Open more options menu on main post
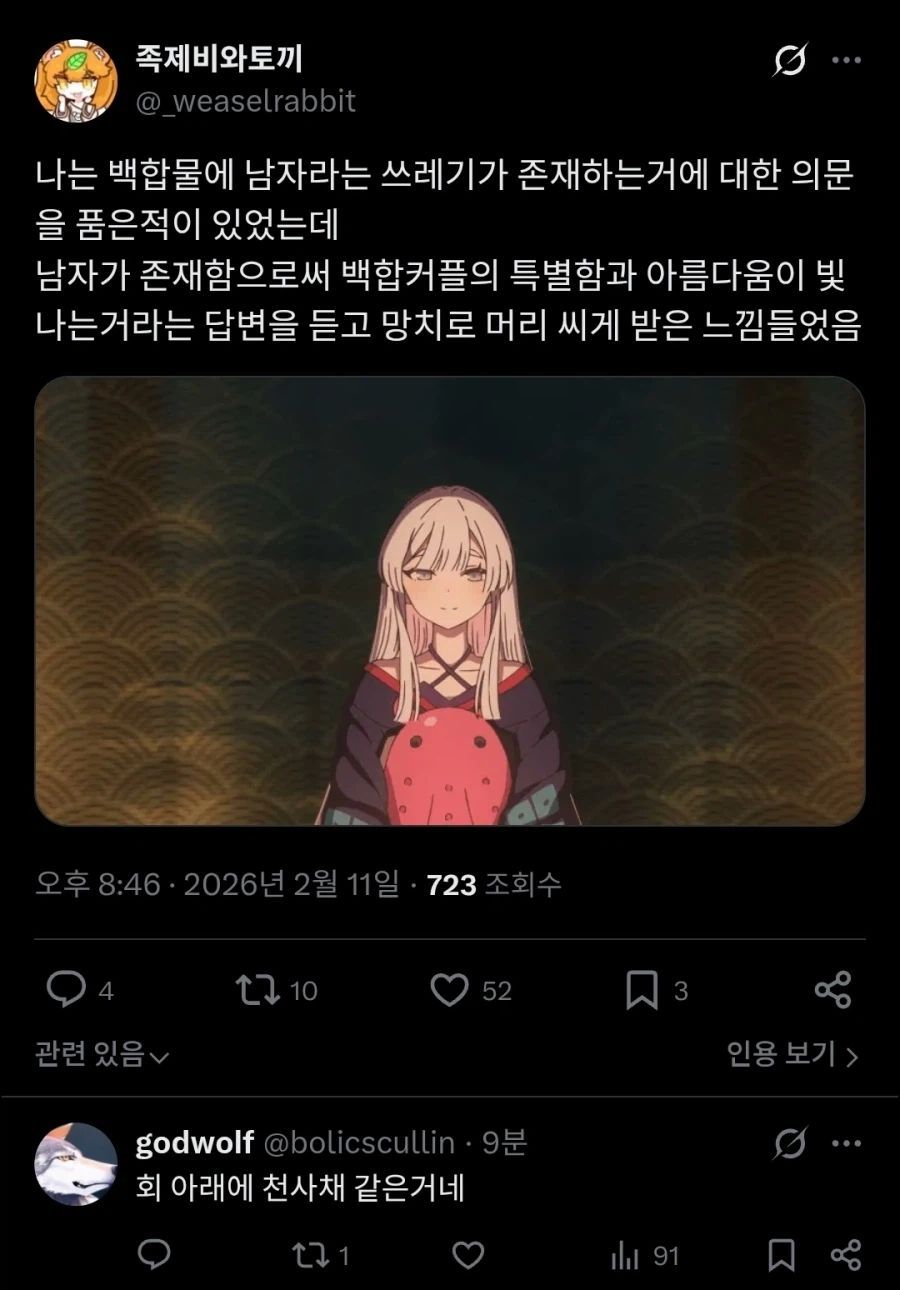The image size is (900, 1290). pyautogui.click(x=846, y=61)
